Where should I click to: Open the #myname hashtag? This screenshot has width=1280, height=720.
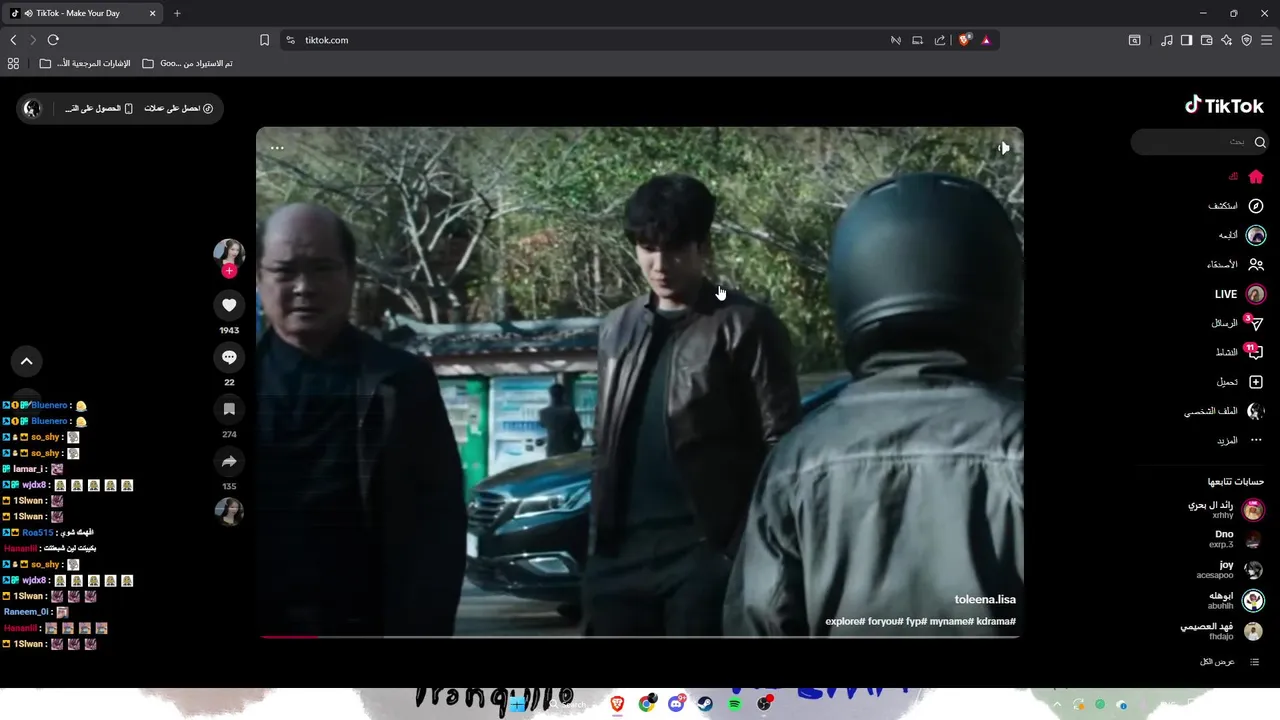click(951, 621)
